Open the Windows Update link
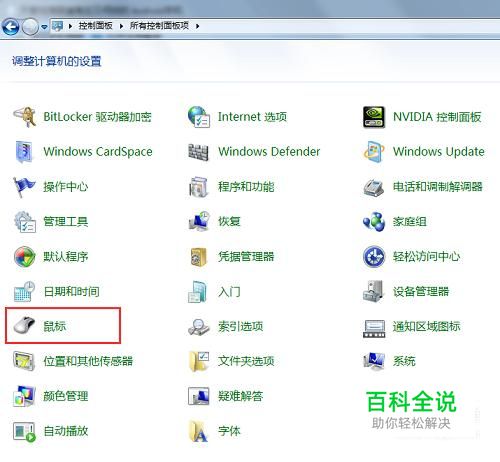Viewport: 500px width, 462px height. [x=439, y=152]
